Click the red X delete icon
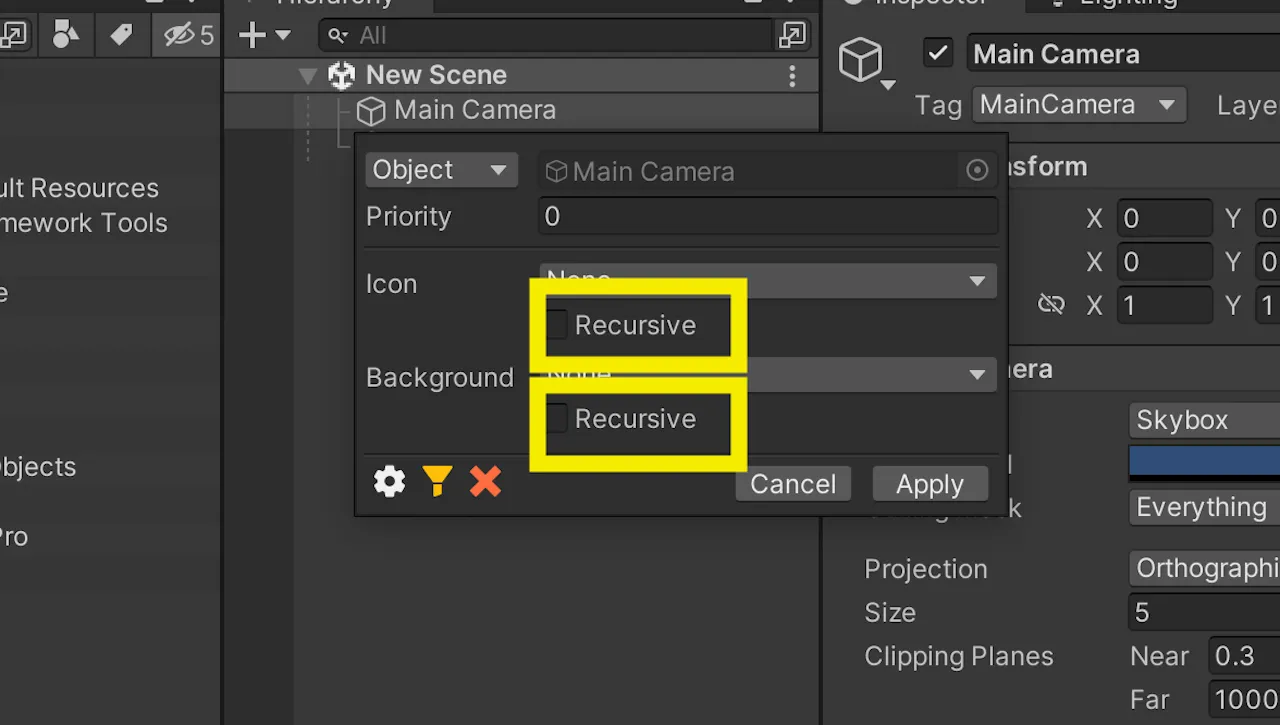 485,482
